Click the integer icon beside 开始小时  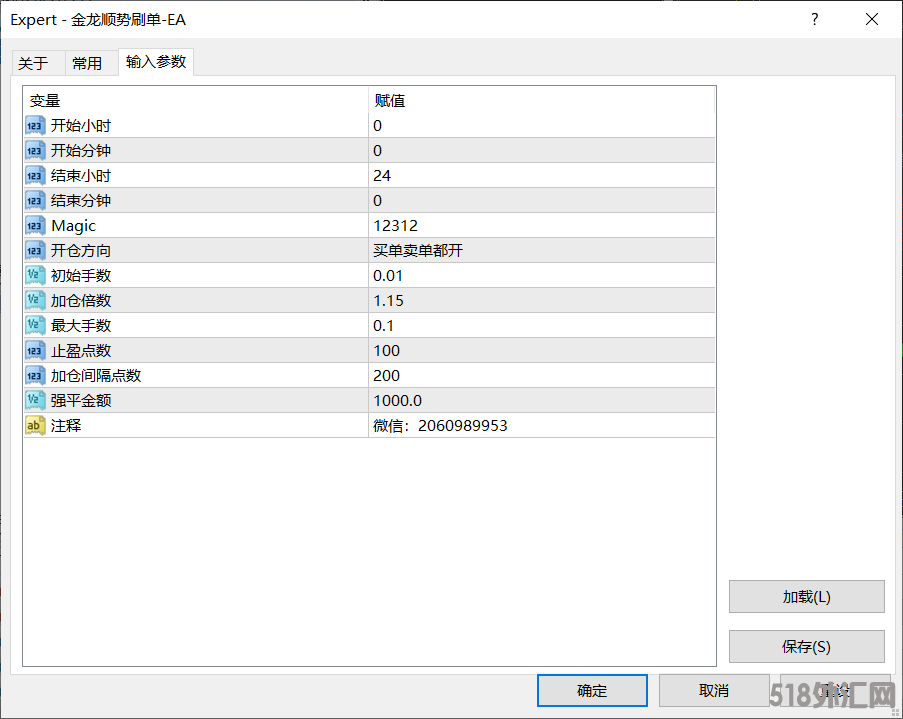[35, 126]
